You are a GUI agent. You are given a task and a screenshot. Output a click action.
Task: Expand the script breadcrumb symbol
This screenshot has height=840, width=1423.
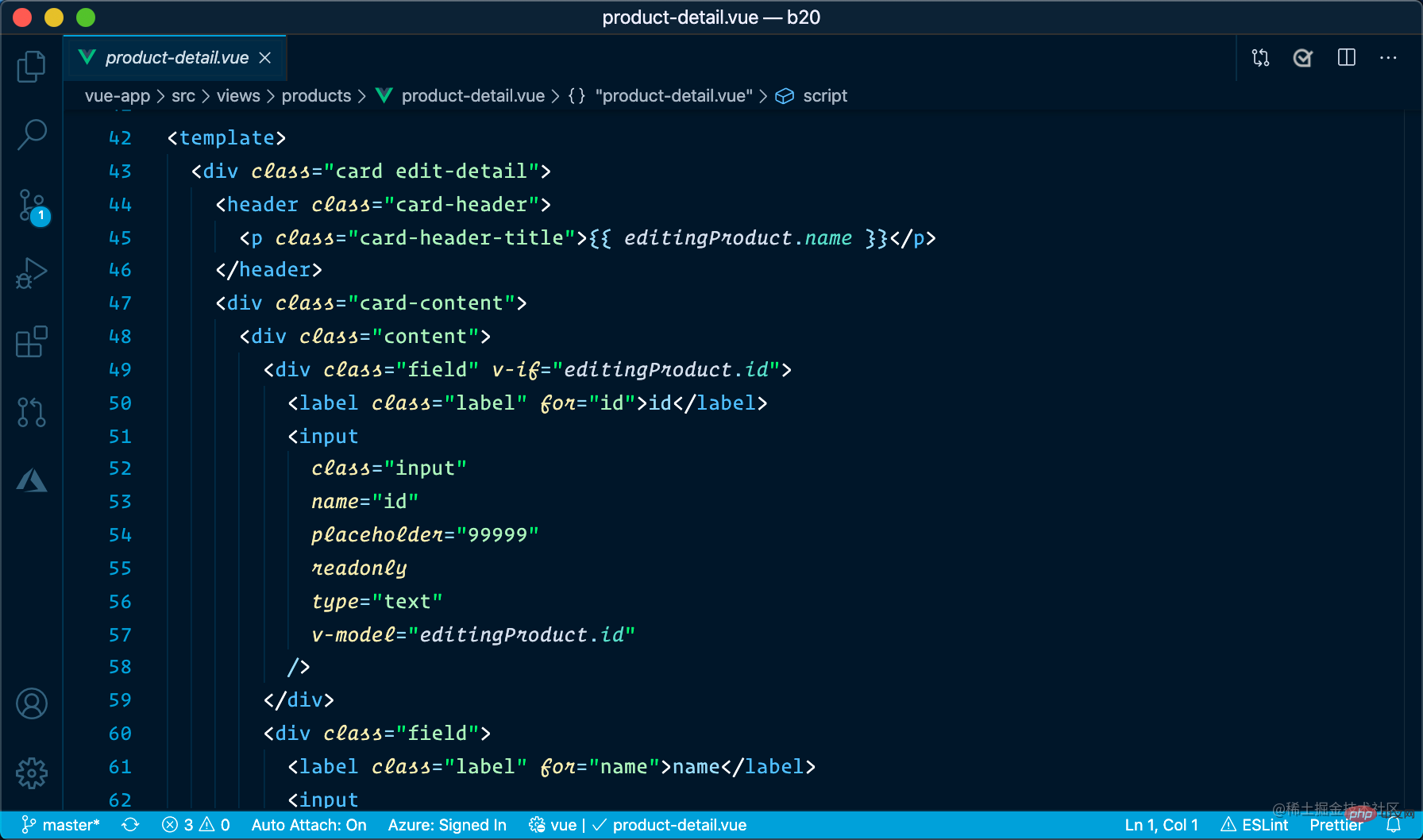click(x=824, y=95)
